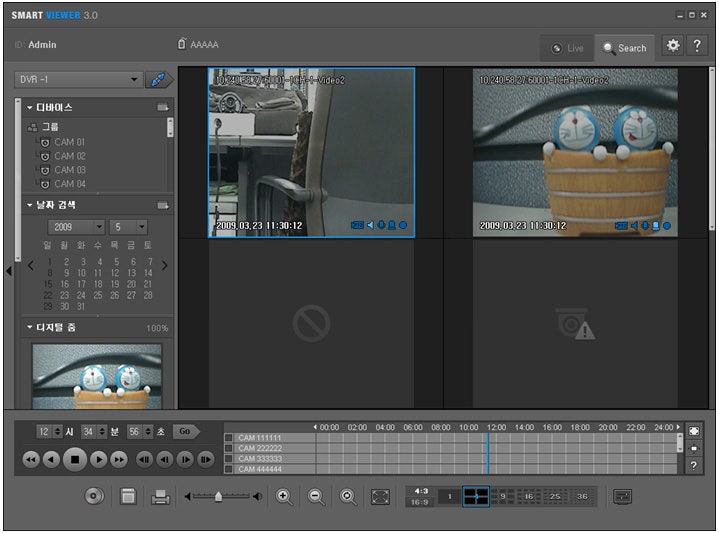Select CAM 02 in device tree
Viewport: 719px width, 533px height.
pyautogui.click(x=70, y=156)
